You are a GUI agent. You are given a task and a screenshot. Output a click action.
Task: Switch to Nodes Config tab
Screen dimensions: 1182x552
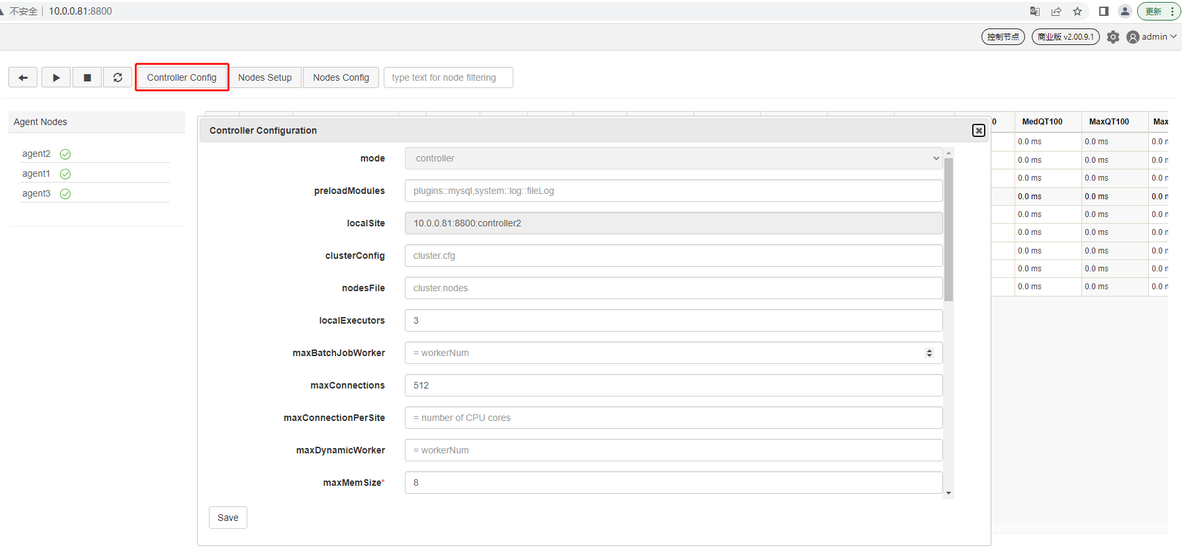click(x=341, y=77)
